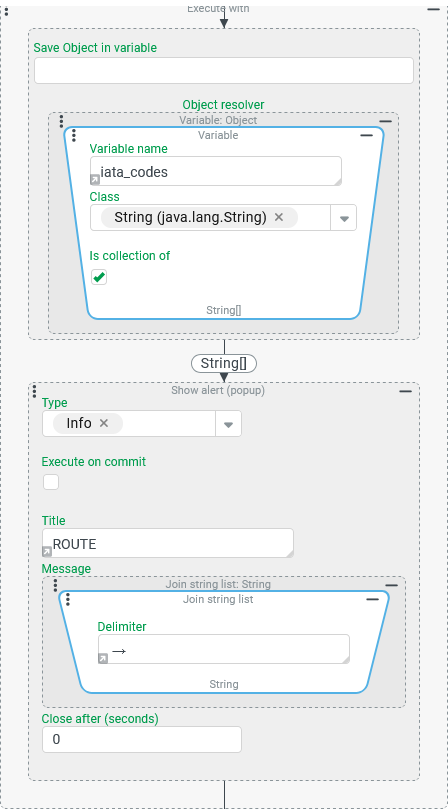Open kebab menu of Variable: Object container
The height and width of the screenshot is (809, 448).
click(61, 121)
